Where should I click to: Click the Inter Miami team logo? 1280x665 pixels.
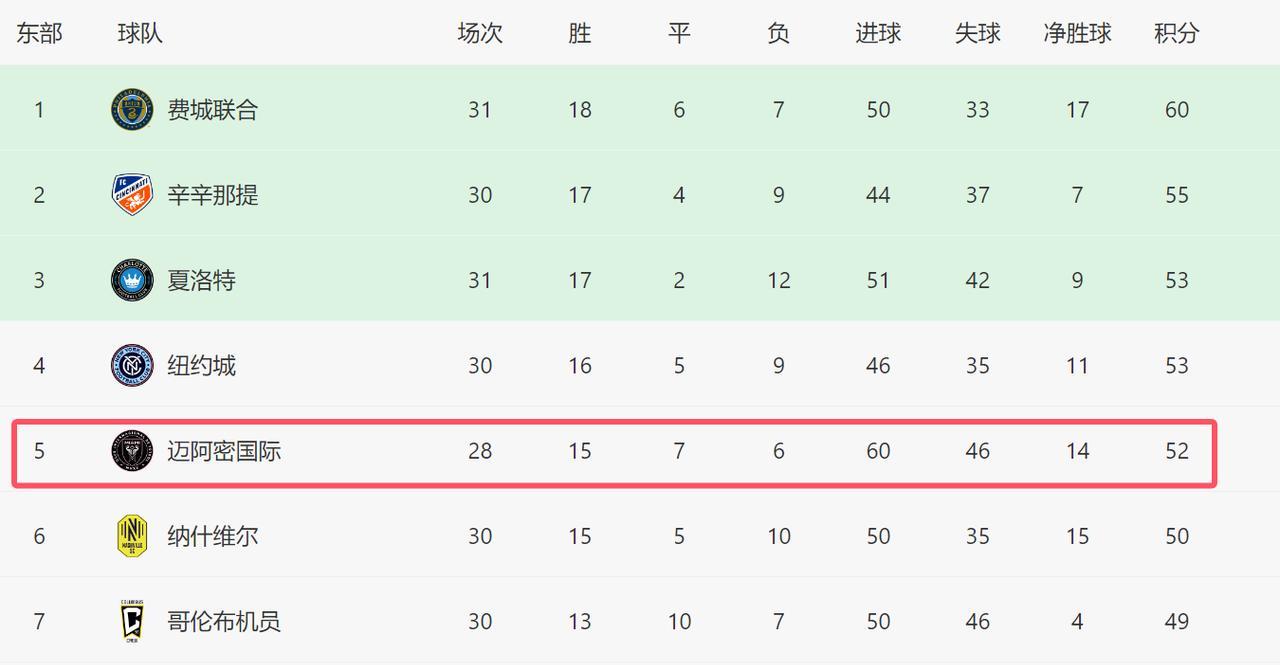click(132, 451)
